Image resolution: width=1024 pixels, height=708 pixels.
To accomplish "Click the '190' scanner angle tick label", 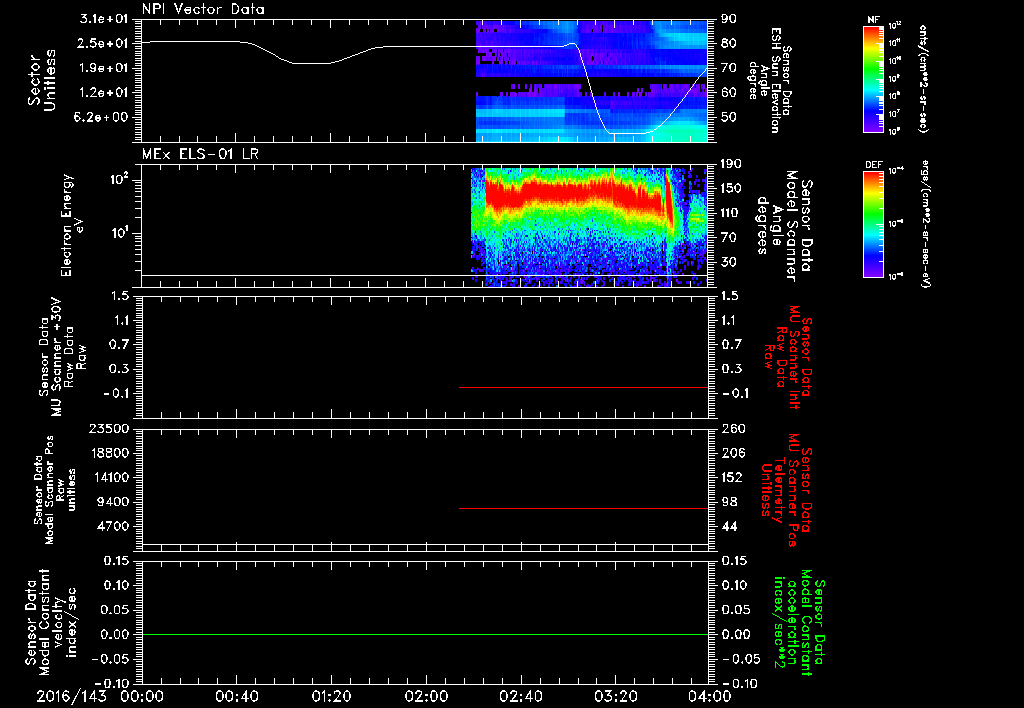I will click(x=730, y=164).
